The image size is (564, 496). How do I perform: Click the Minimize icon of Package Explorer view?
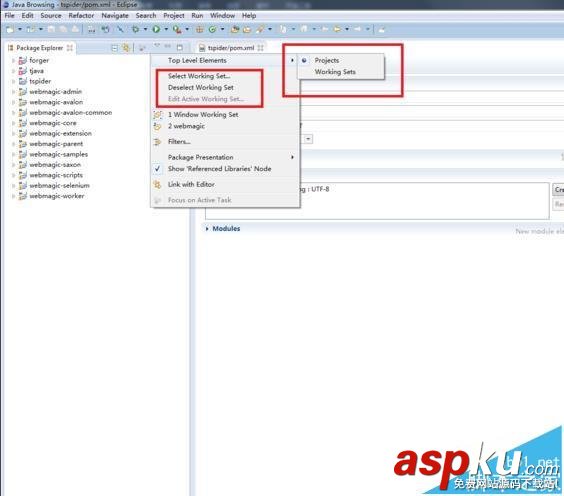168,47
